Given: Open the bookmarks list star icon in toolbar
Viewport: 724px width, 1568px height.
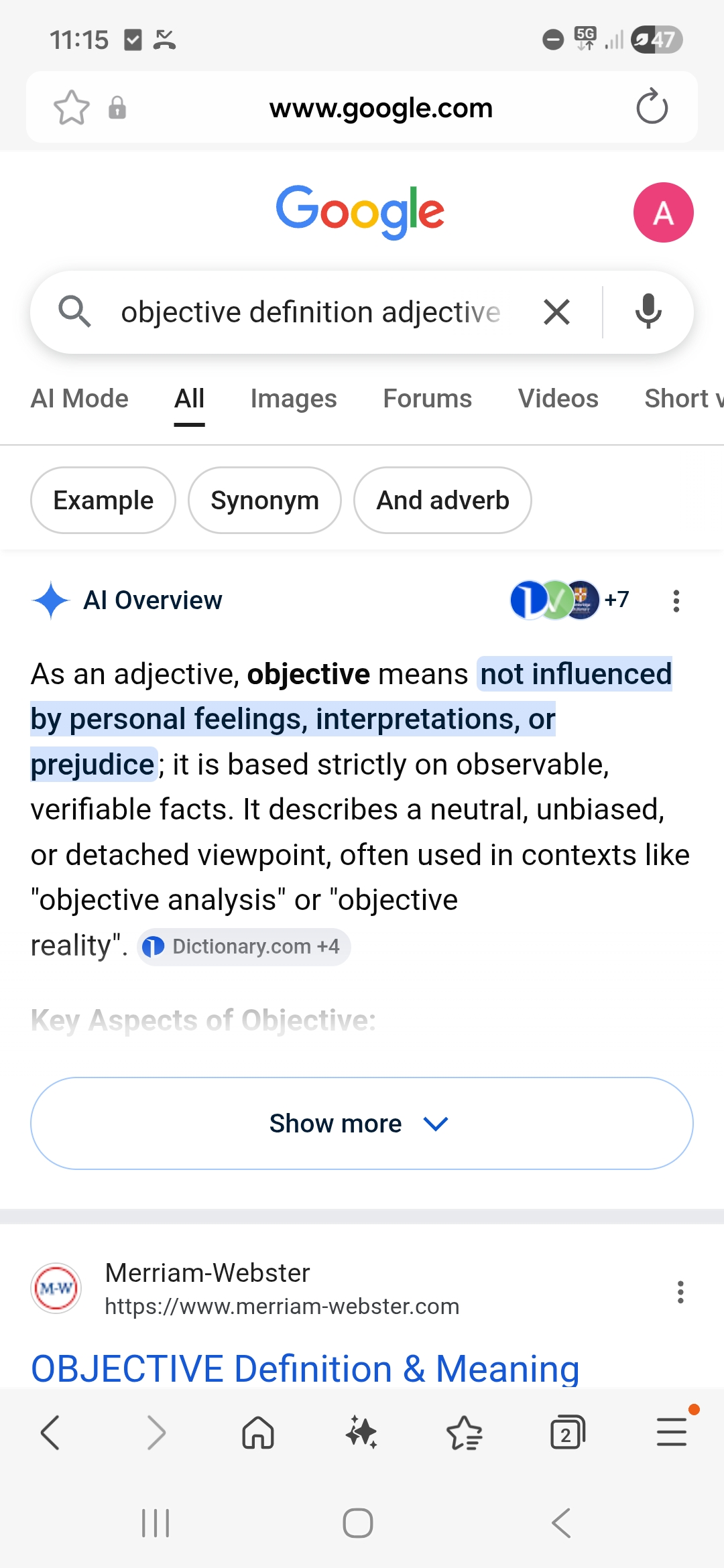Looking at the screenshot, I should 464,1433.
